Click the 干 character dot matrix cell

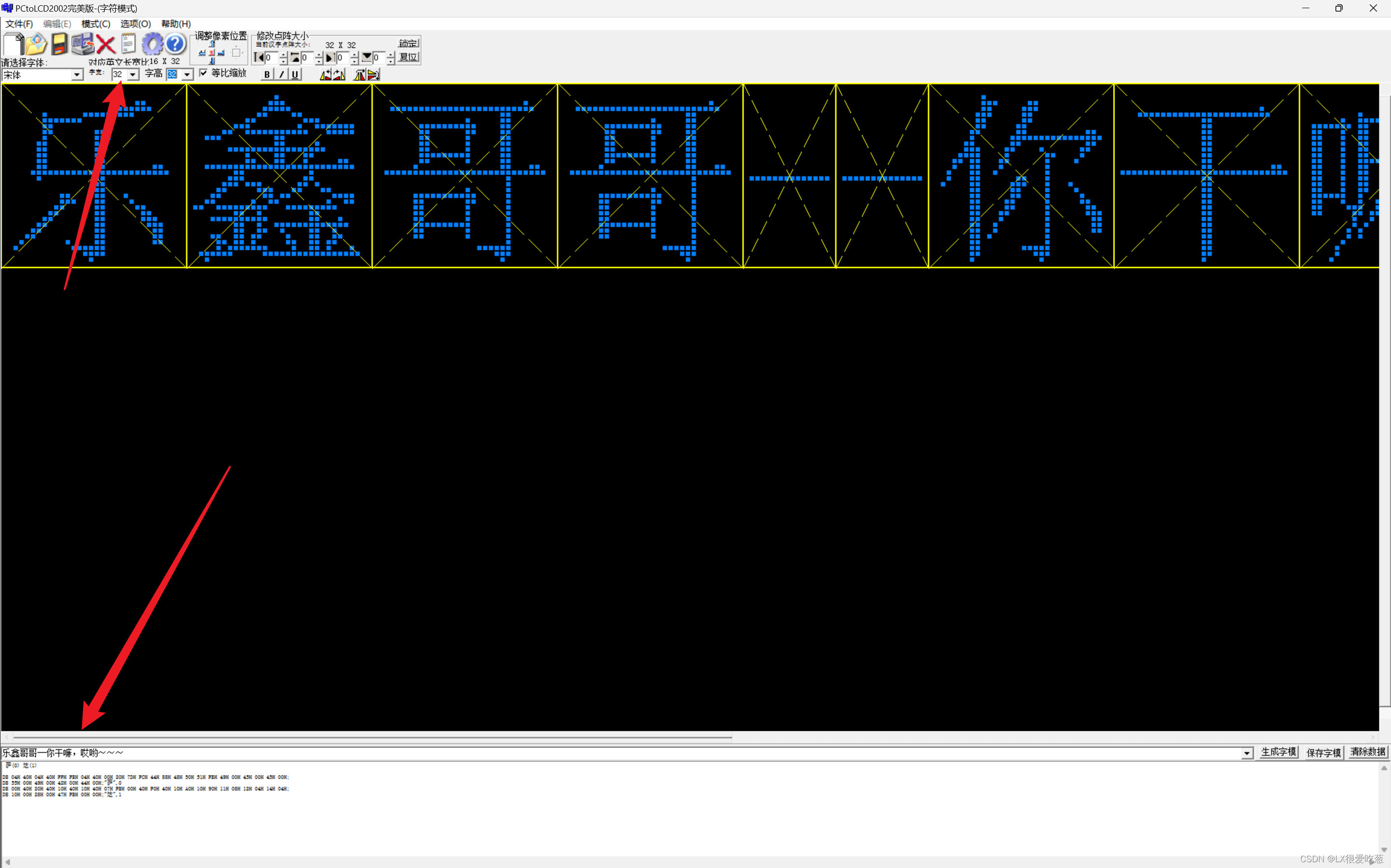[1206, 176]
